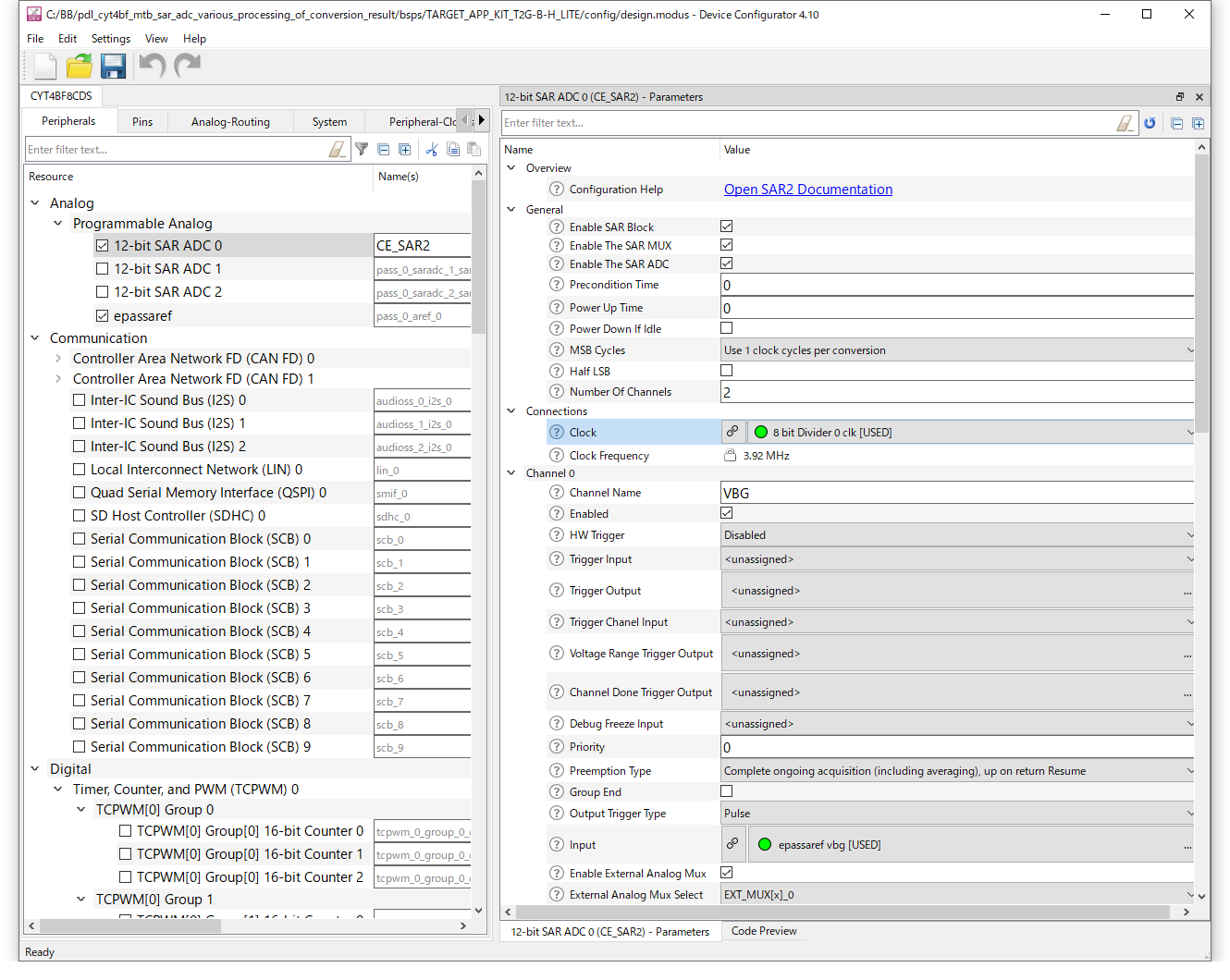Expand all resources in Peripherals tree
This screenshot has height=980, width=1230.
pos(404,149)
